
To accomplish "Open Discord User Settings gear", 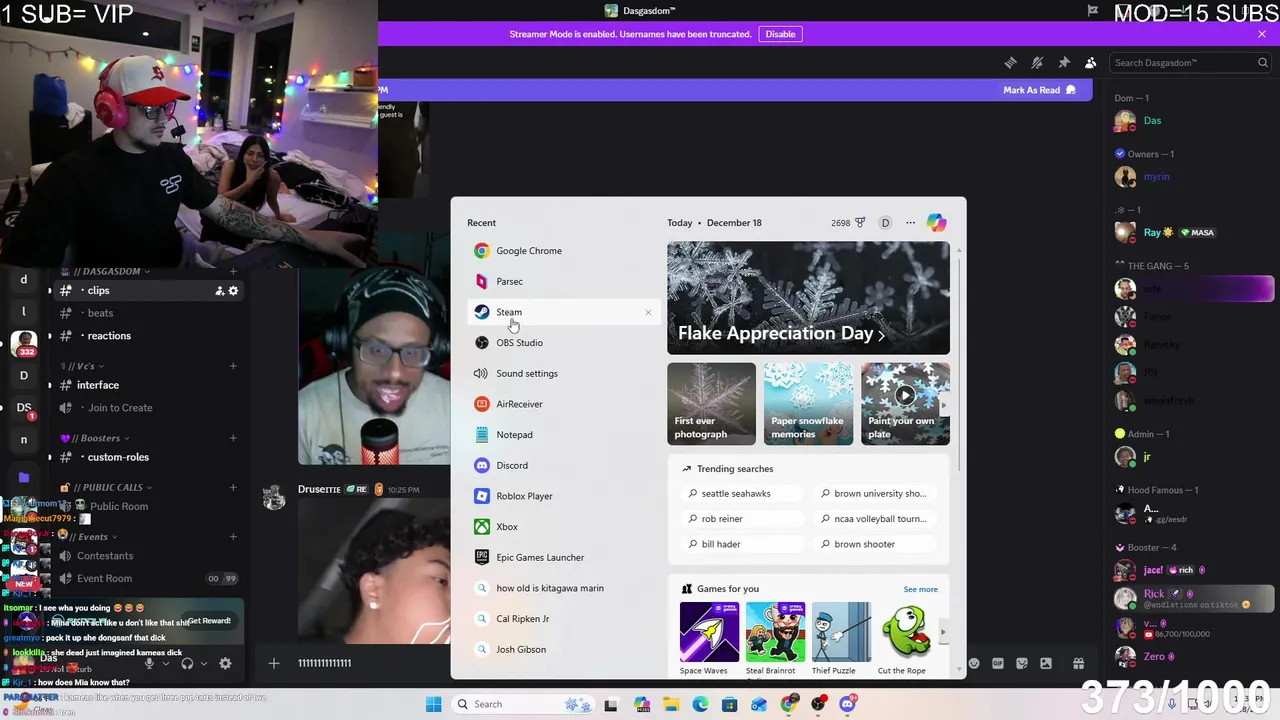I will [225, 663].
